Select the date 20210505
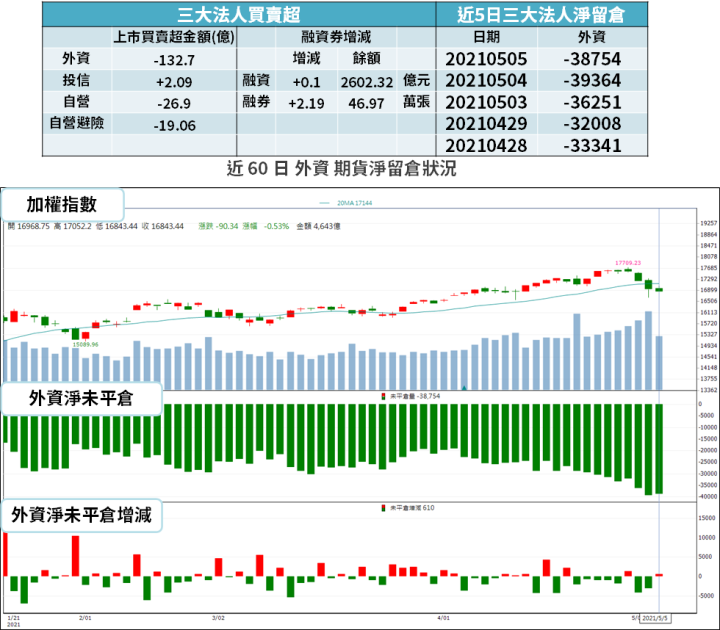This screenshot has height=630, width=720. coord(486,59)
